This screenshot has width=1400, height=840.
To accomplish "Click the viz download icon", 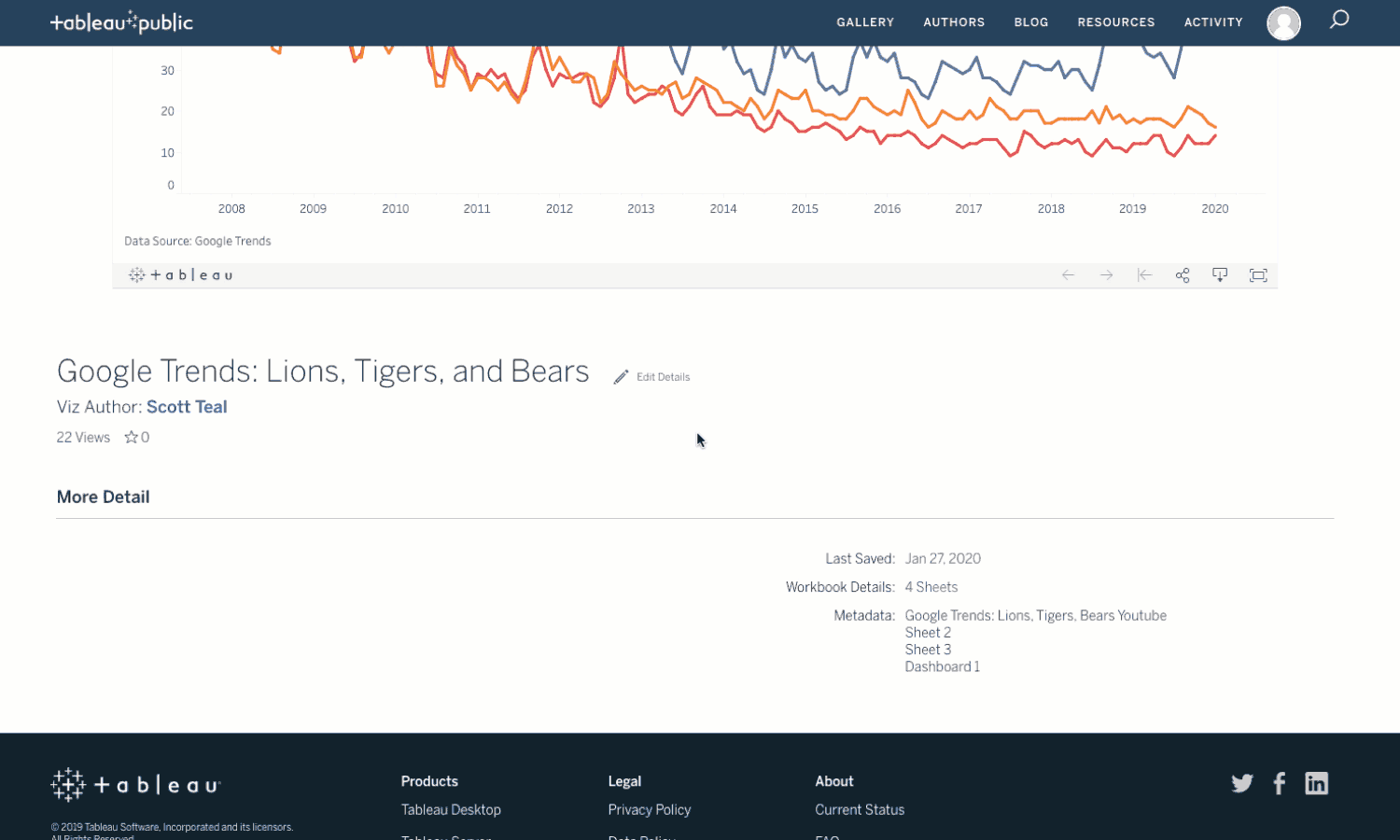I will pos(1220,275).
